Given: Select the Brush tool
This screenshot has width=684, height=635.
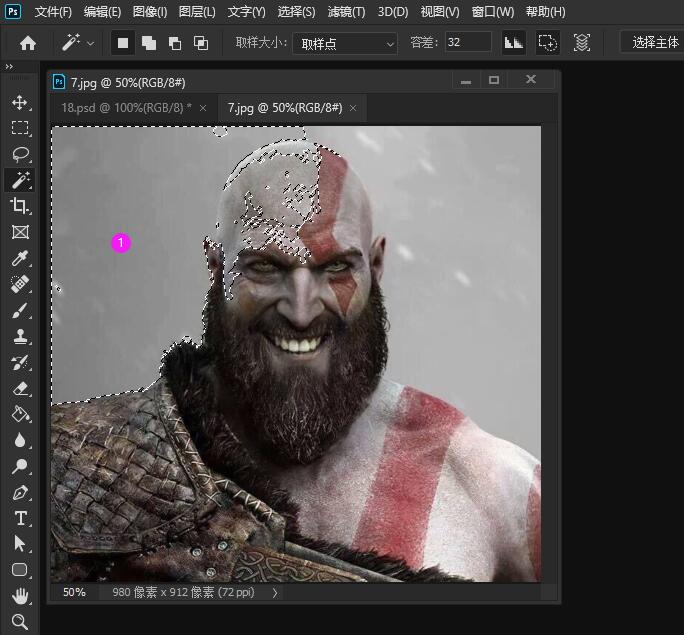Looking at the screenshot, I should pos(20,310).
